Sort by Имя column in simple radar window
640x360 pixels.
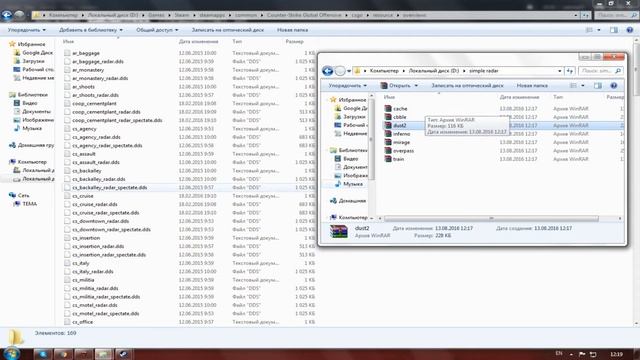[389, 97]
